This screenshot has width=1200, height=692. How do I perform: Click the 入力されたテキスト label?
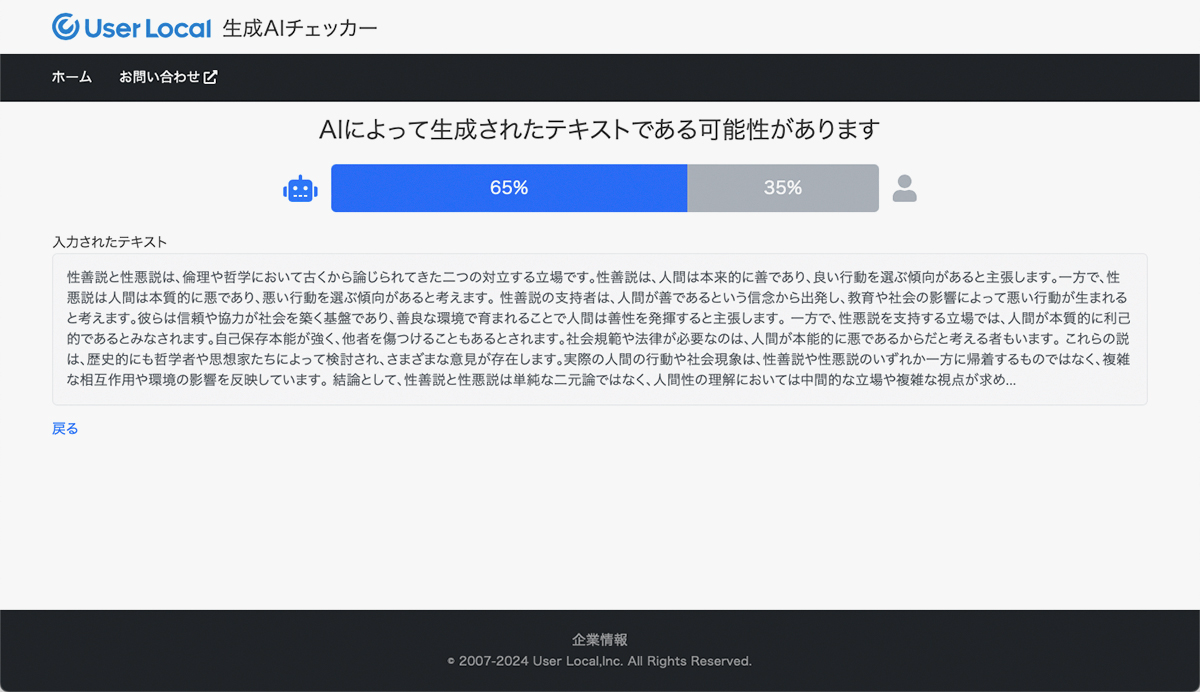110,242
